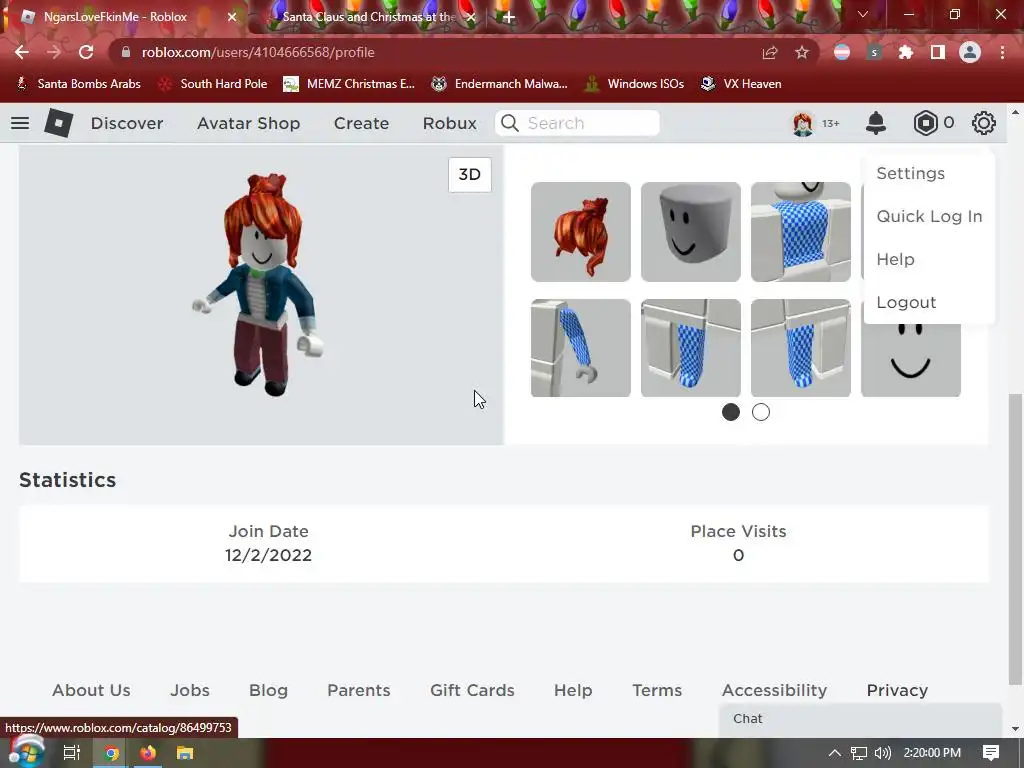Show hidden system tray icons

tap(835, 753)
